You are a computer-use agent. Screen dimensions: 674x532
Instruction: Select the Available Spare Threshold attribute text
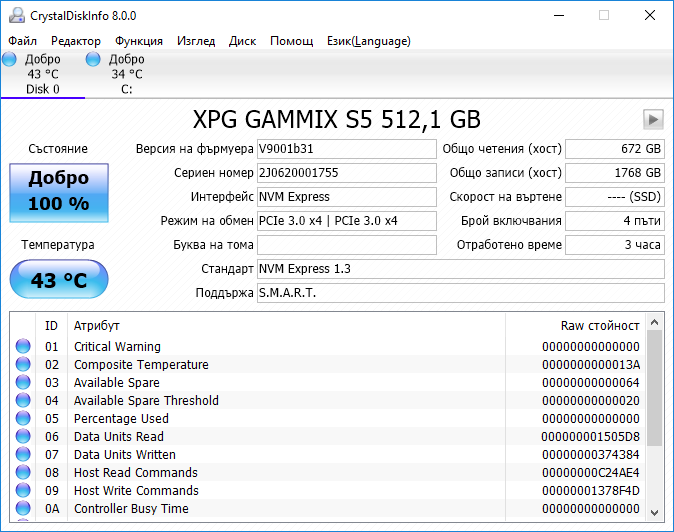146,401
